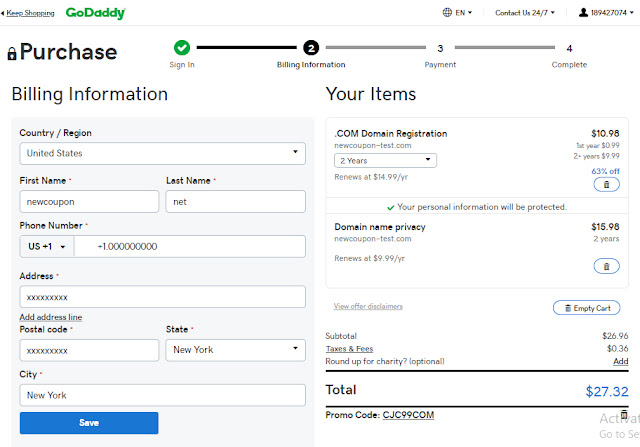The height and width of the screenshot is (447, 640).
Task: Click the blue Save button
Action: tap(89, 423)
